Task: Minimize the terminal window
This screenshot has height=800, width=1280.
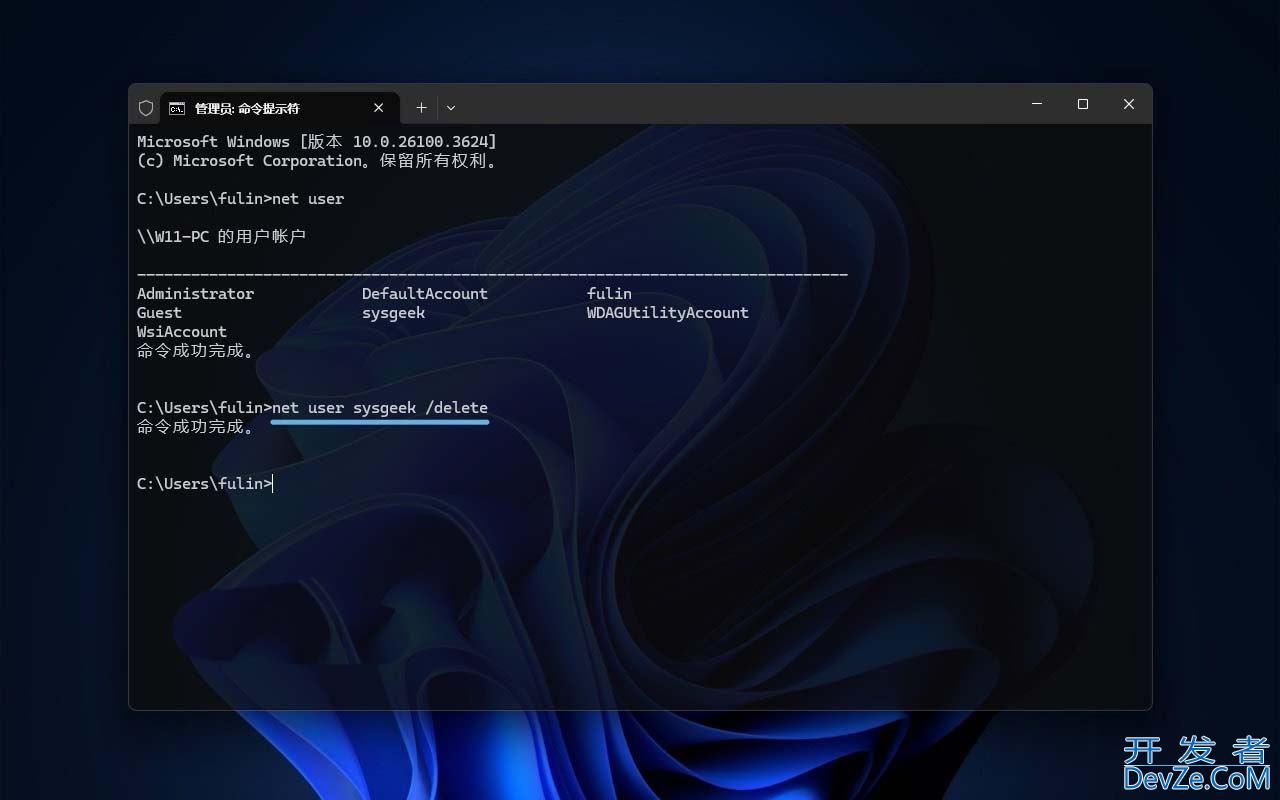Action: click(1037, 104)
